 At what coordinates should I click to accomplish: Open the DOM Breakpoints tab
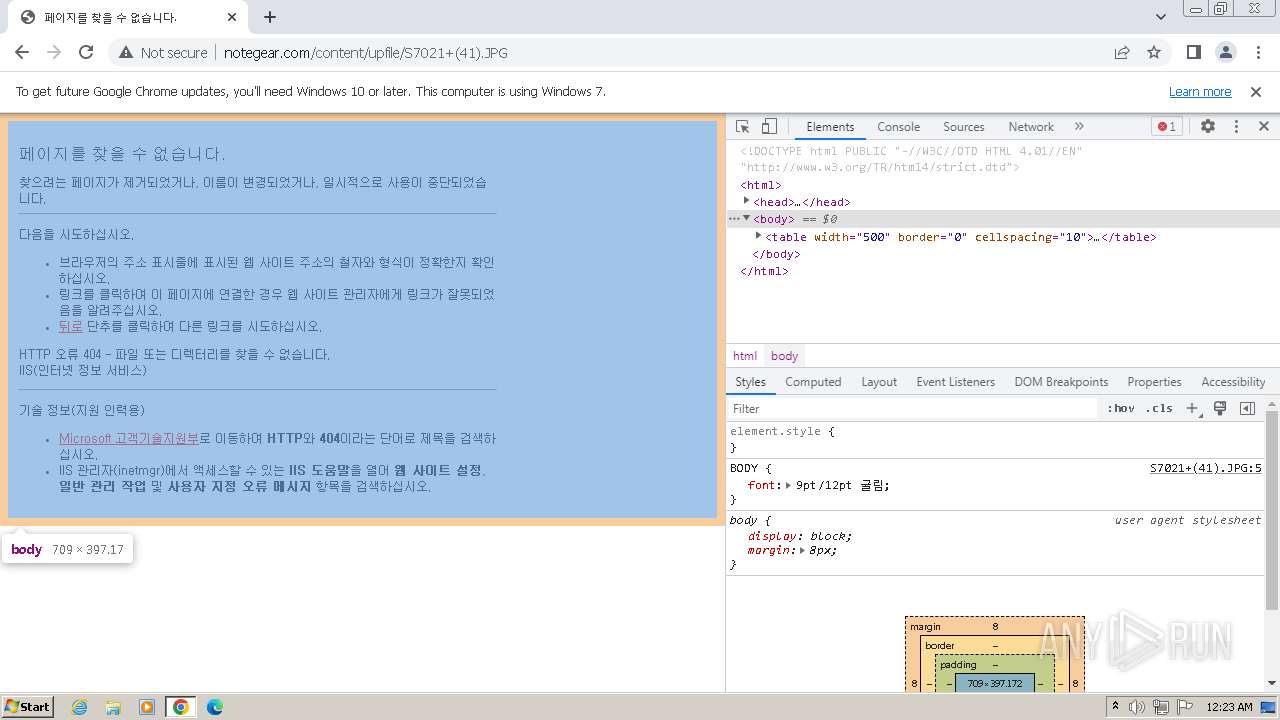click(1061, 382)
